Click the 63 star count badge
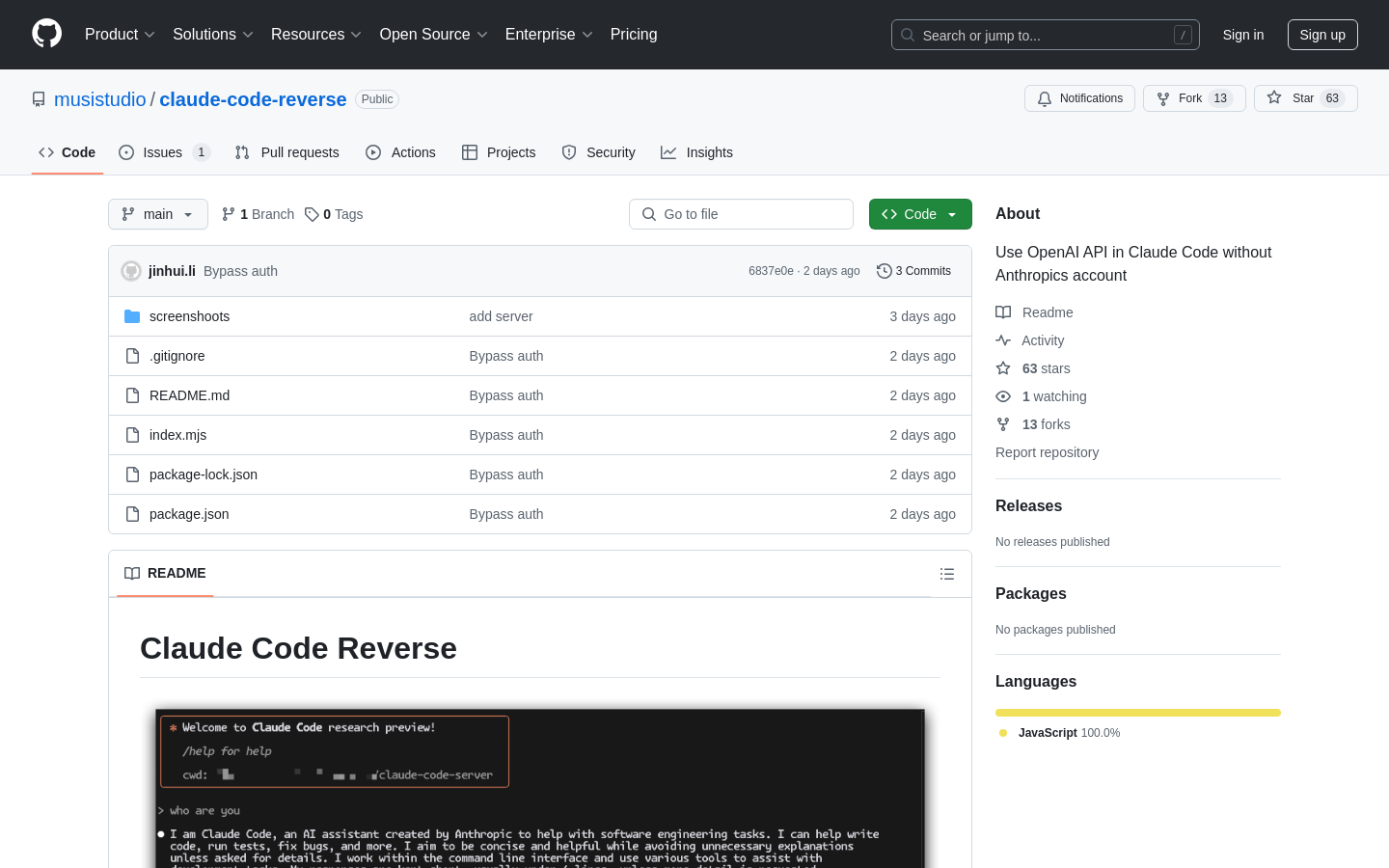The image size is (1389, 868). 1332,98
